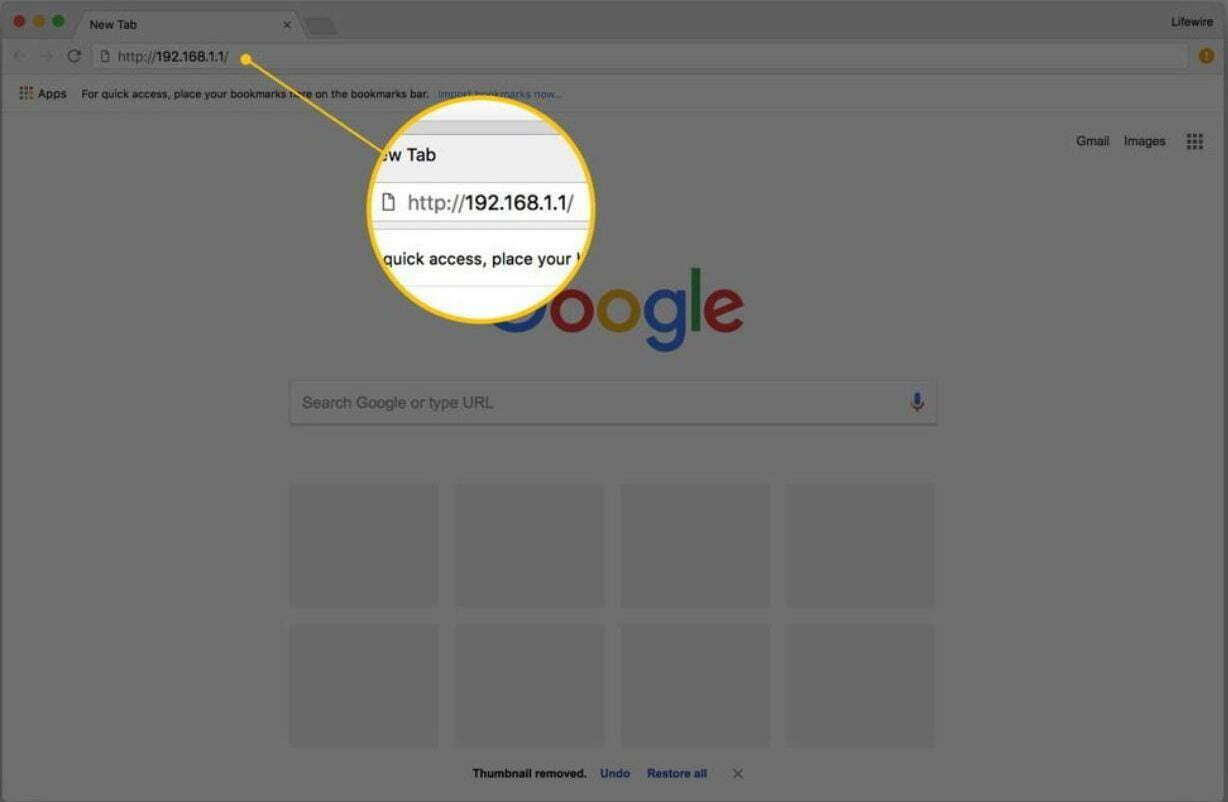This screenshot has height=802, width=1228.
Task: Click Undo in thumbnail removed notice
Action: coord(615,773)
